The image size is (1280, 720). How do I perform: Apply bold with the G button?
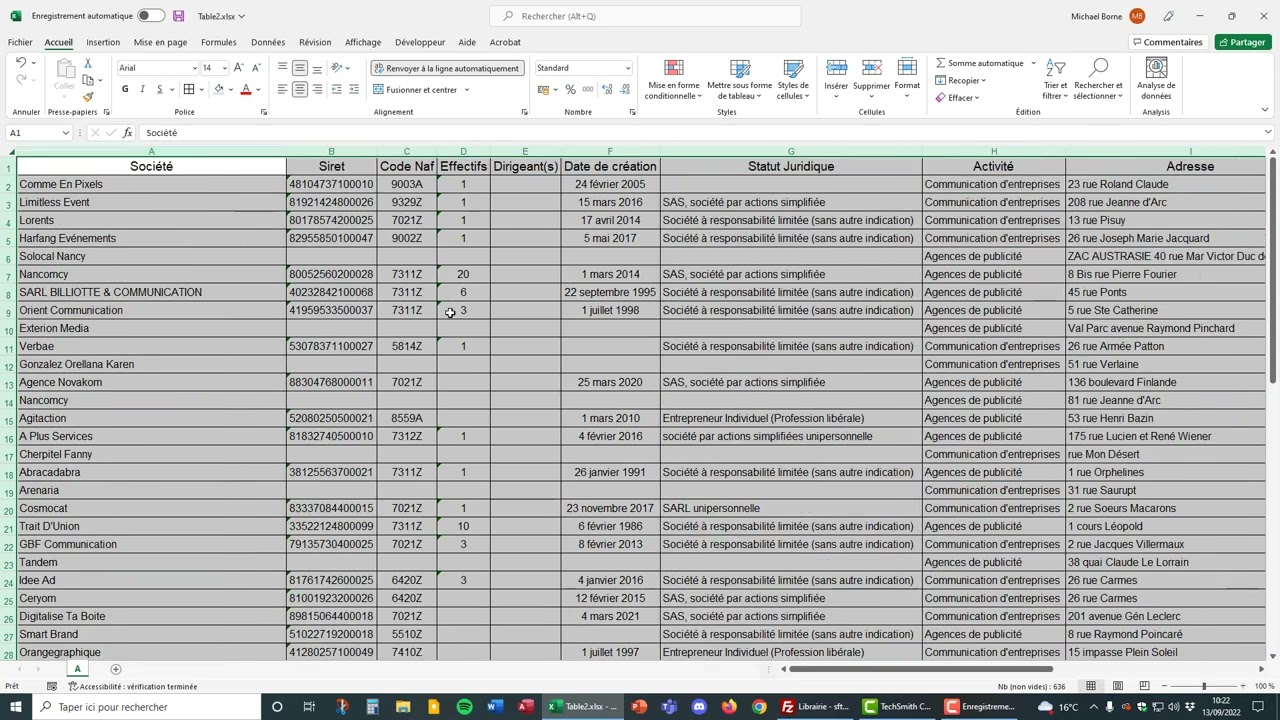click(125, 89)
